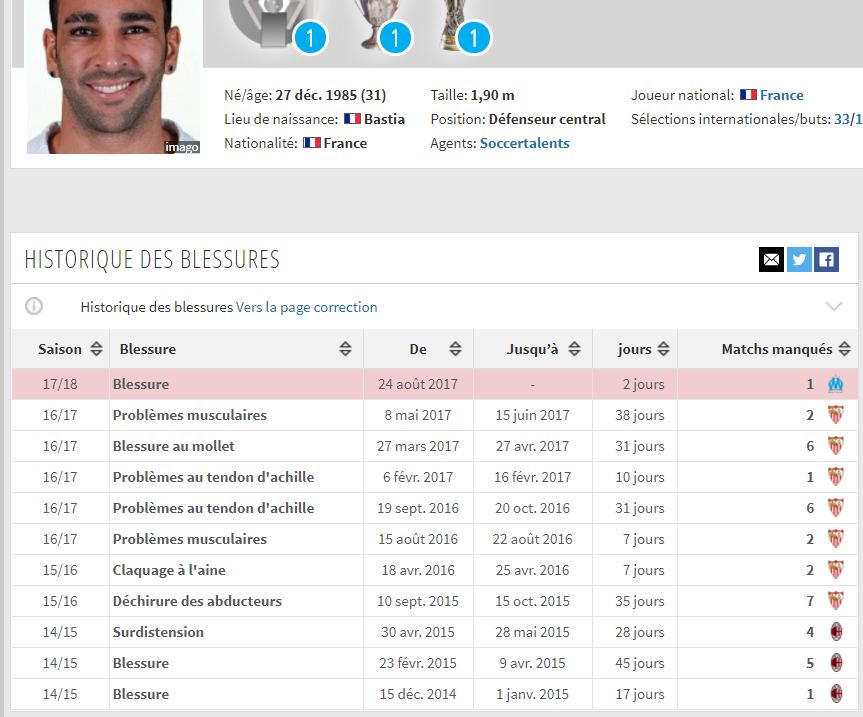Click the third trophy cup icon
Screen dimensions: 863x717
pos(457,24)
